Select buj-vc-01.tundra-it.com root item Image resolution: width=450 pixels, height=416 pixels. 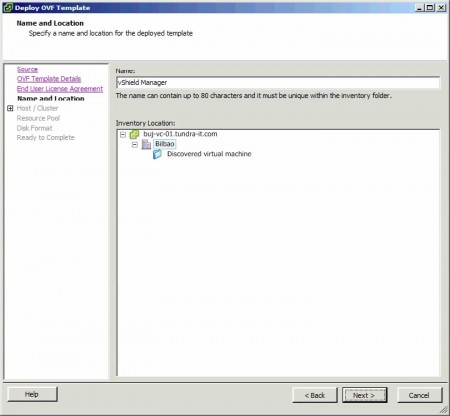180,134
